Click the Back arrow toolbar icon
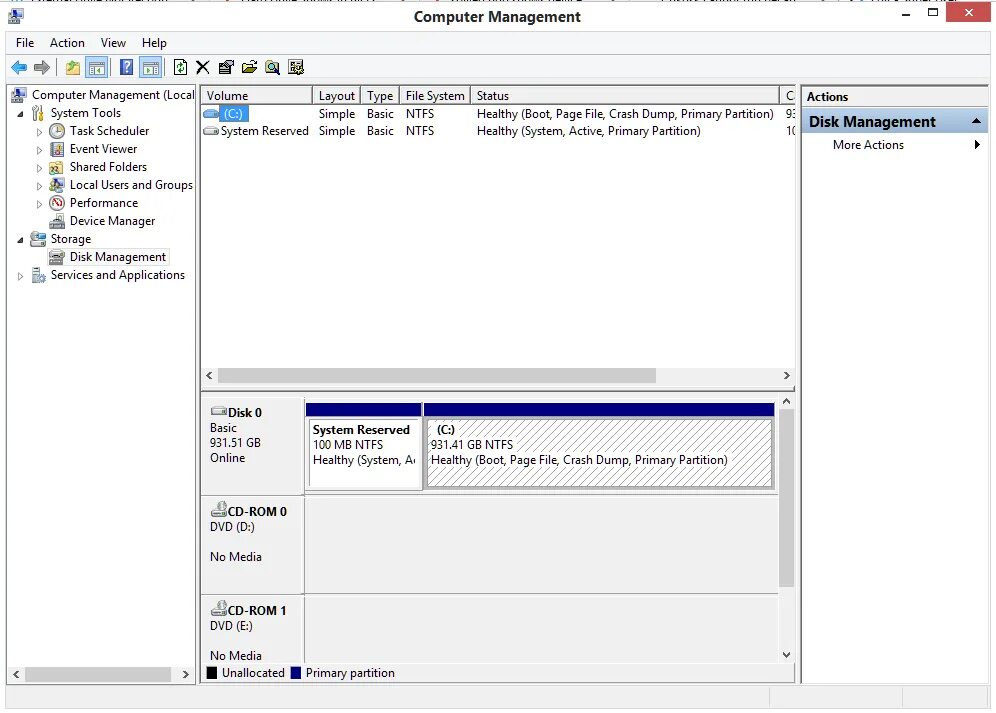The width and height of the screenshot is (996, 713). pyautogui.click(x=19, y=67)
